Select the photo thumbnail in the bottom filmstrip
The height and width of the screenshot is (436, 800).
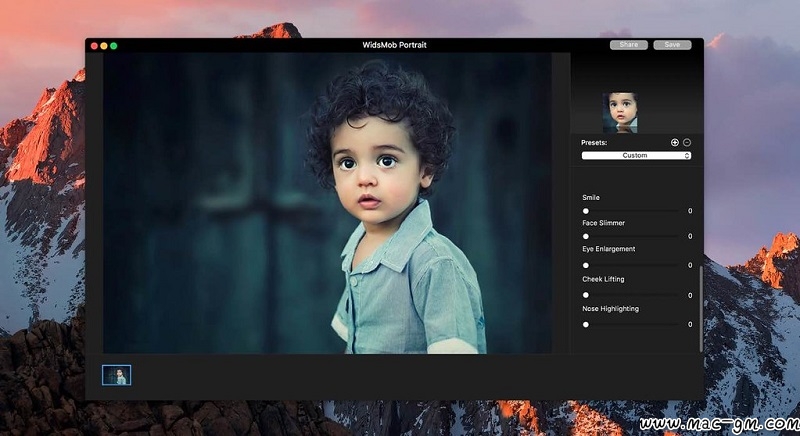[x=116, y=375]
